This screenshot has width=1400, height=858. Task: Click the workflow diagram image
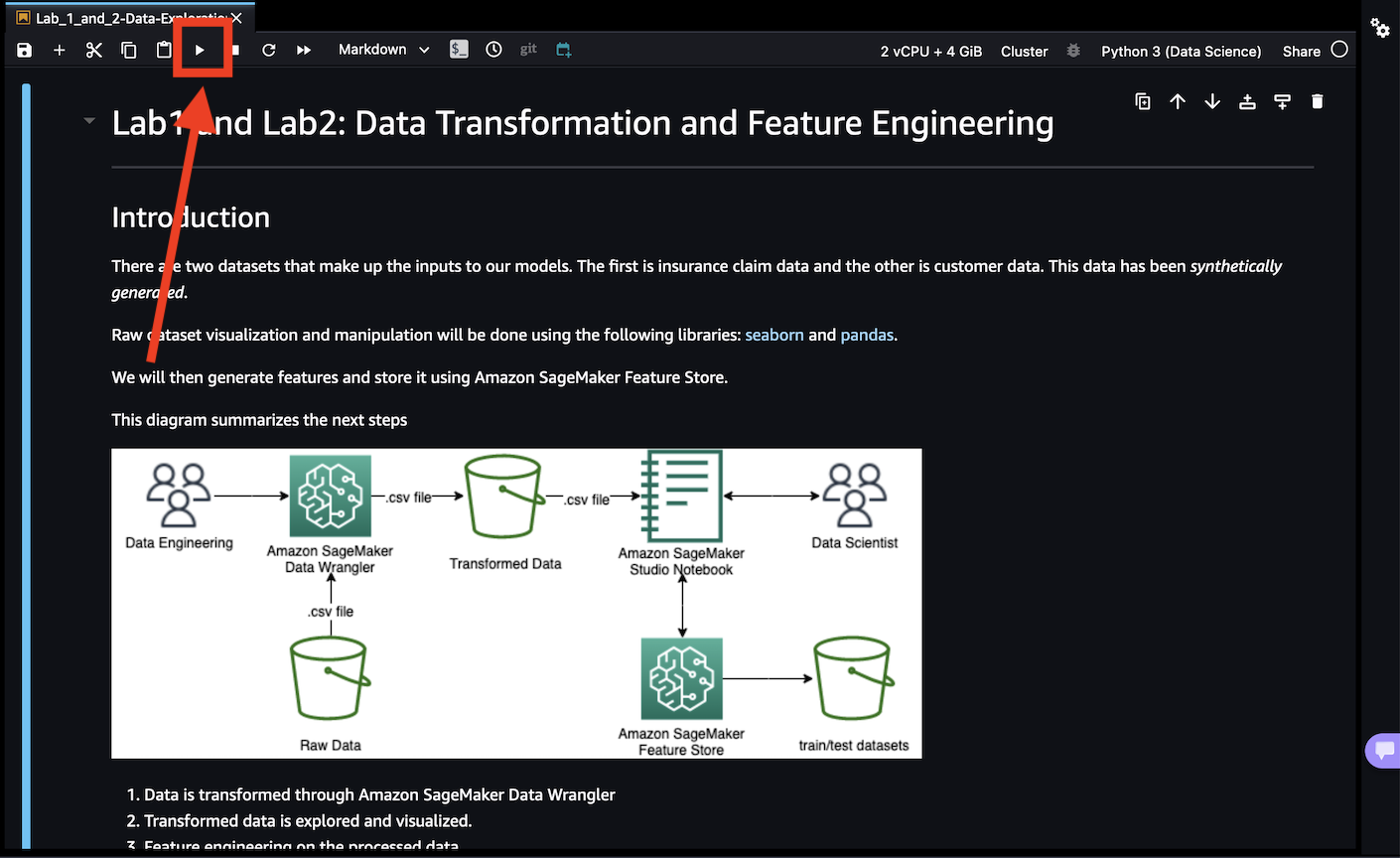pos(516,604)
